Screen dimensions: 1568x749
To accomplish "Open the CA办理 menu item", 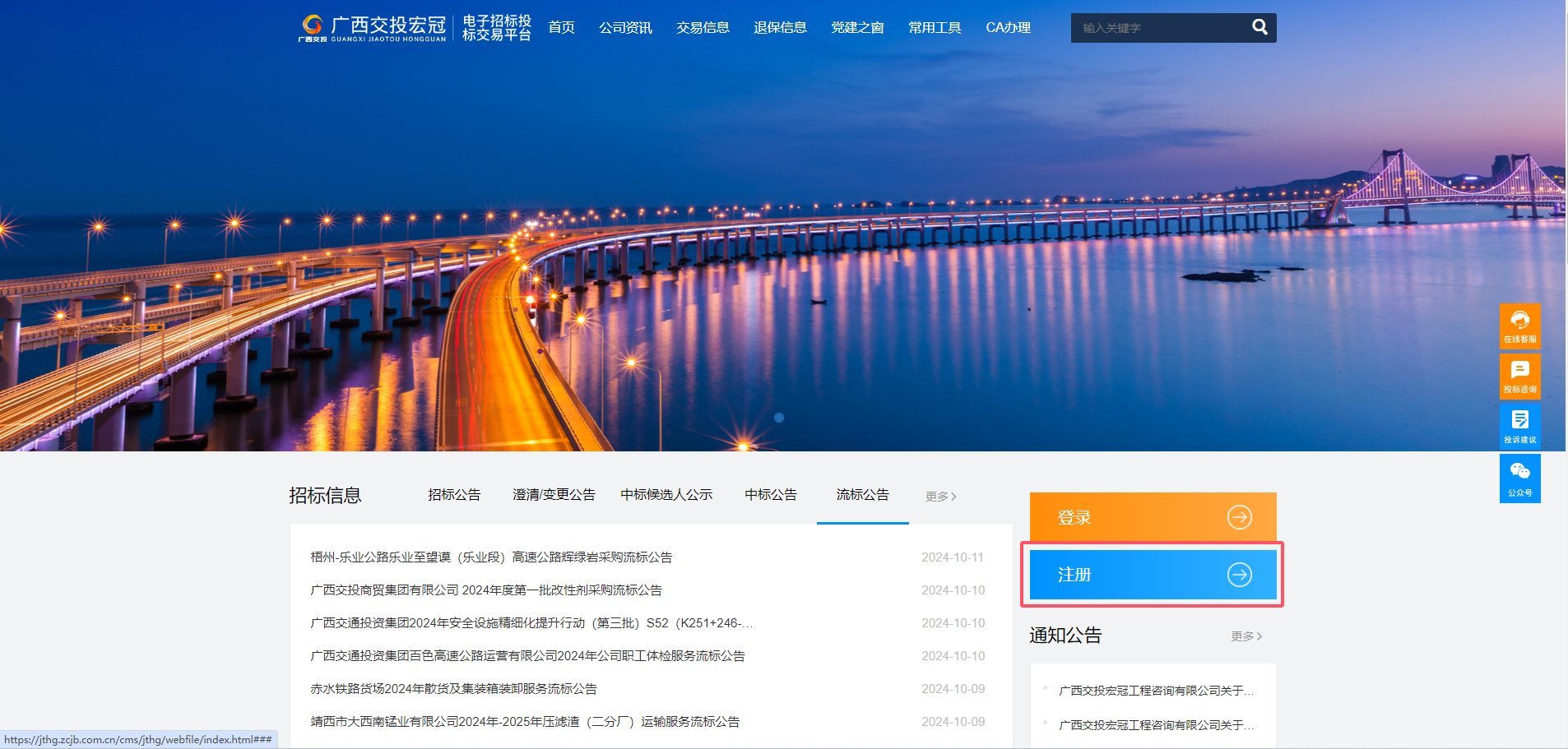I will pos(1008,27).
